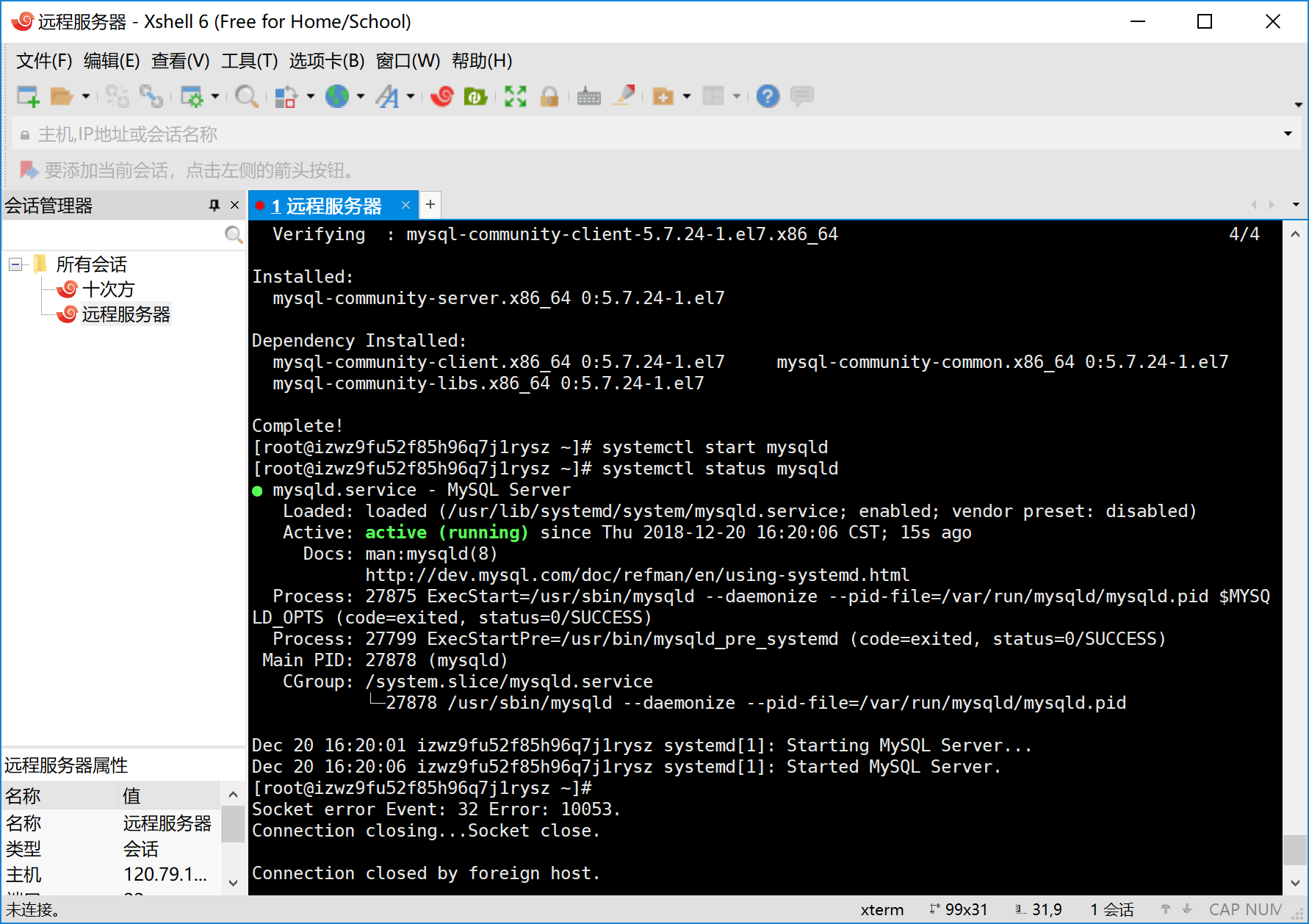This screenshot has height=924, width=1309.
Task: Open the 编辑(E) menu
Action: [x=112, y=61]
